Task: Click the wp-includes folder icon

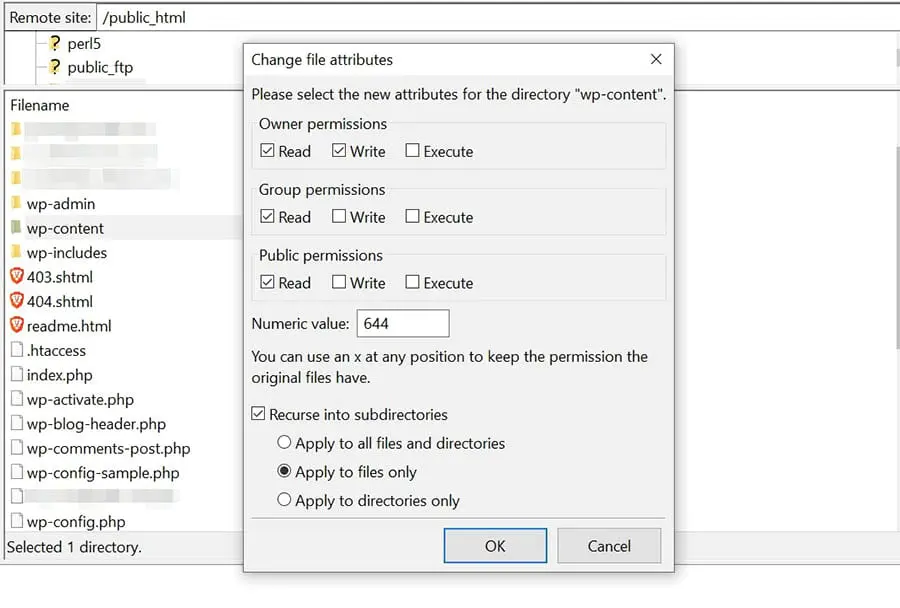Action: click(x=16, y=253)
